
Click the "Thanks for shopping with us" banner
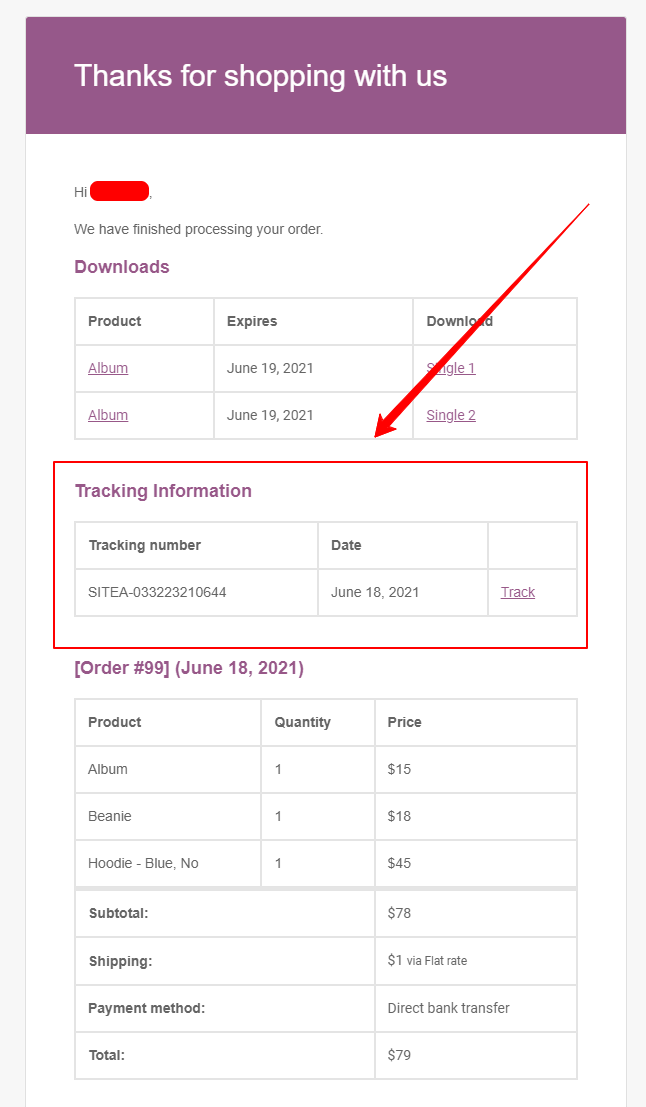[x=260, y=76]
